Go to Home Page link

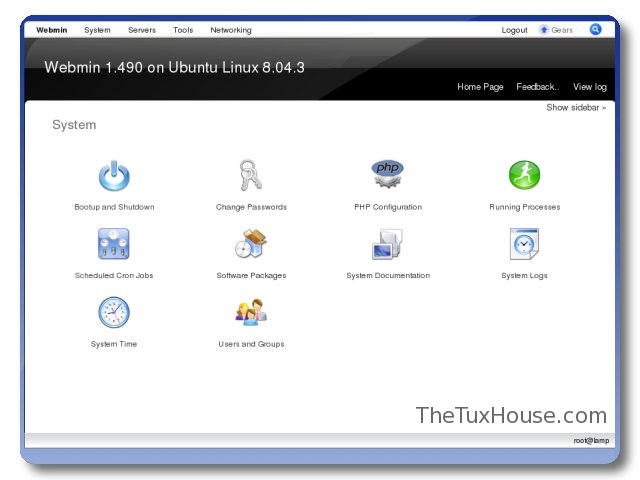click(480, 87)
